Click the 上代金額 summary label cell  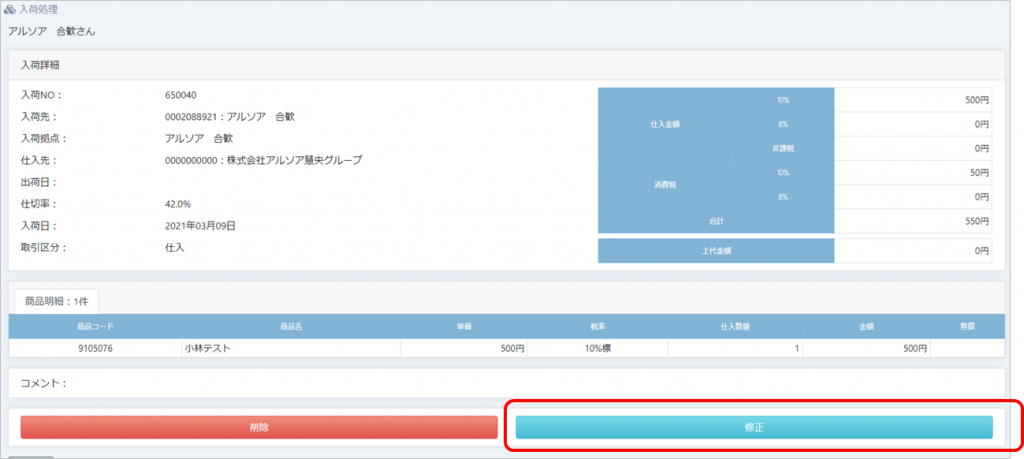pyautogui.click(x=715, y=250)
